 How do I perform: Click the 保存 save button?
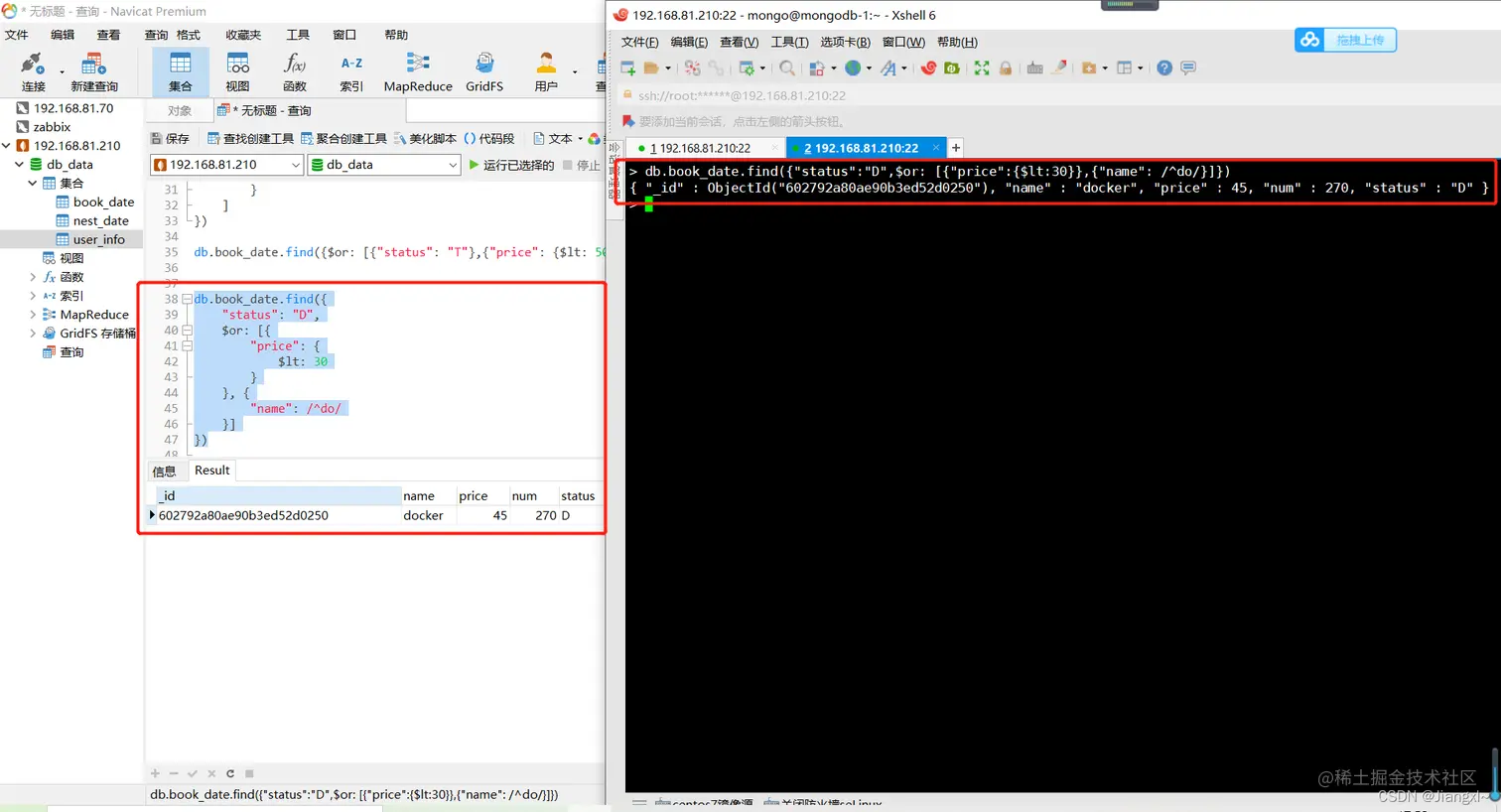pyautogui.click(x=170, y=139)
